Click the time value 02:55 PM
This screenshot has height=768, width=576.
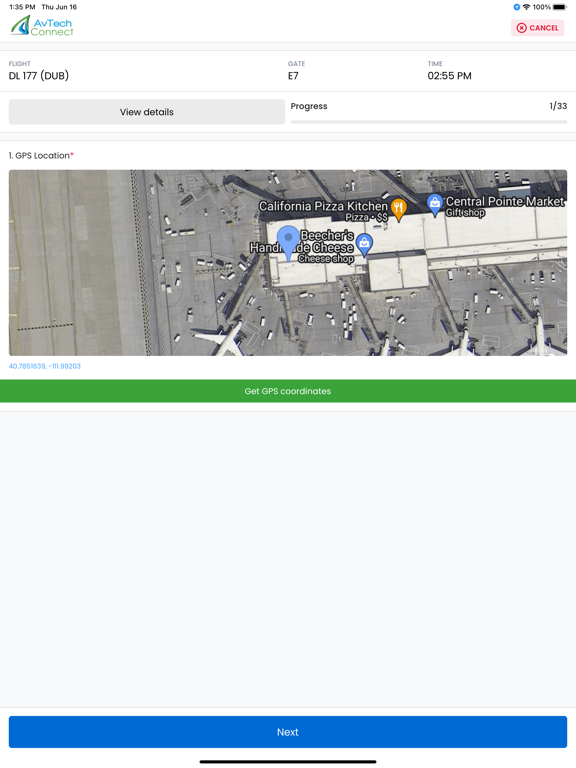pos(449,76)
